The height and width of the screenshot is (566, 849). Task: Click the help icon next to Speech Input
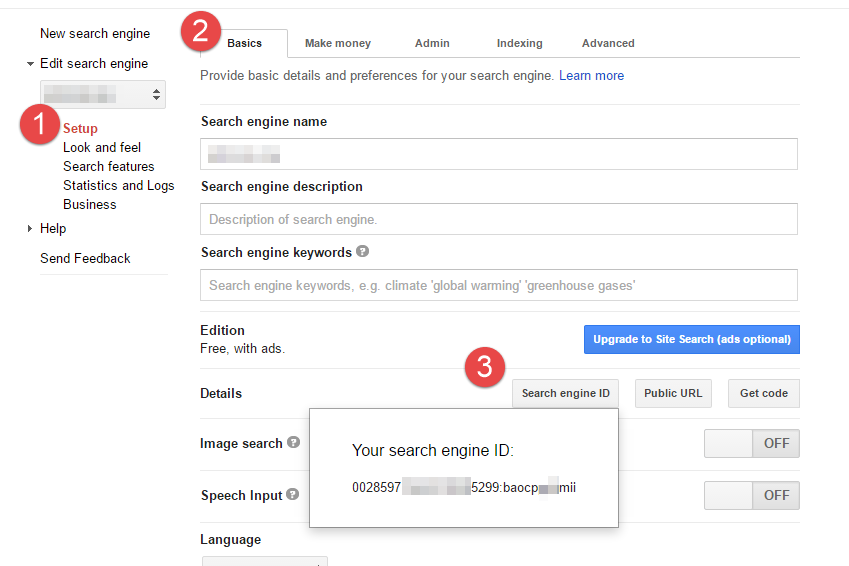(x=292, y=494)
